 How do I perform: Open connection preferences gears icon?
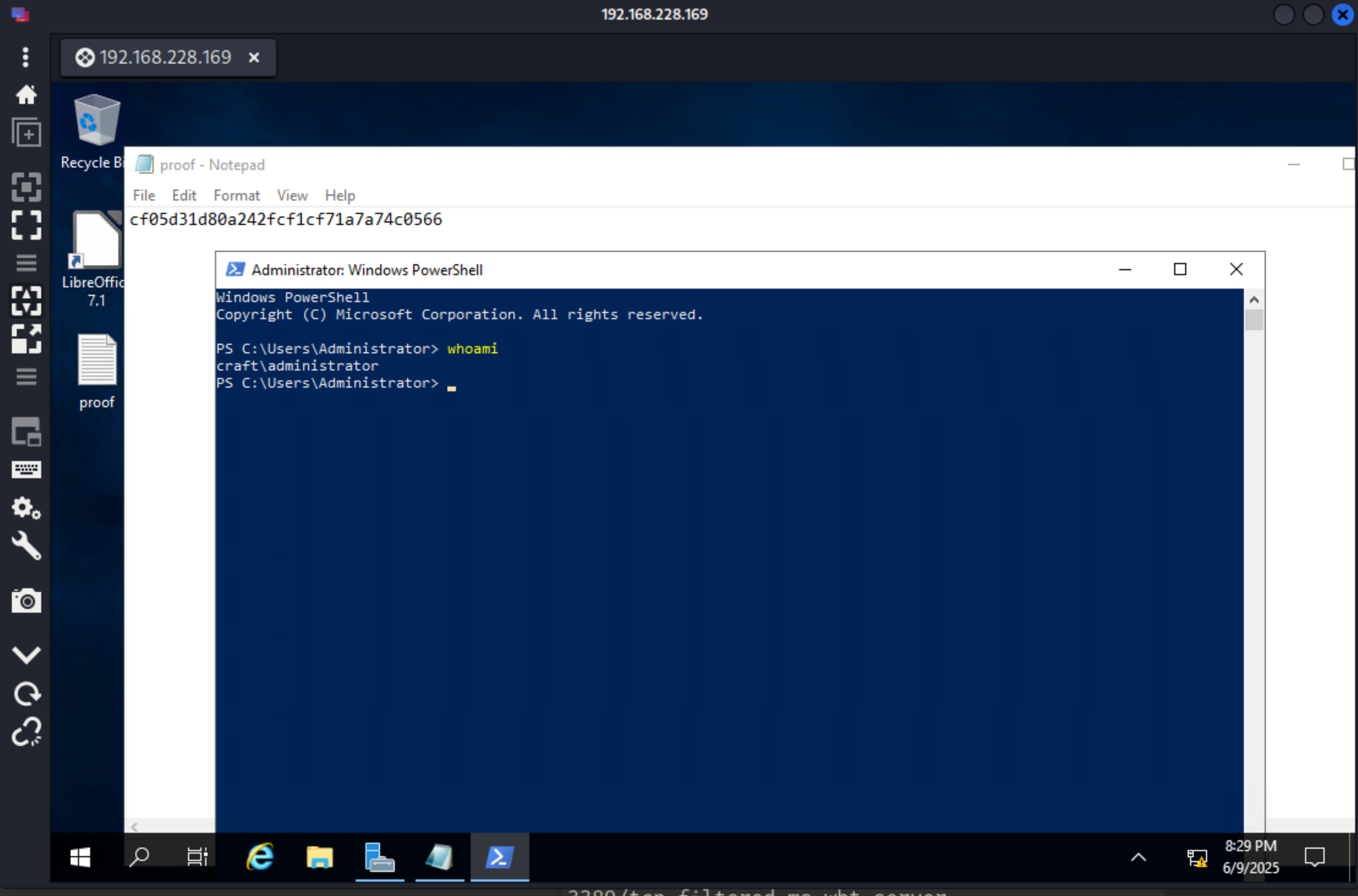click(26, 508)
